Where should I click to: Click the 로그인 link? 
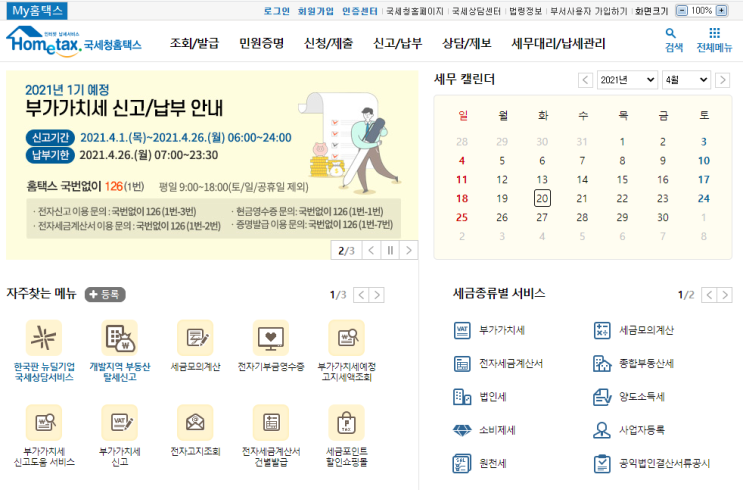tap(277, 11)
